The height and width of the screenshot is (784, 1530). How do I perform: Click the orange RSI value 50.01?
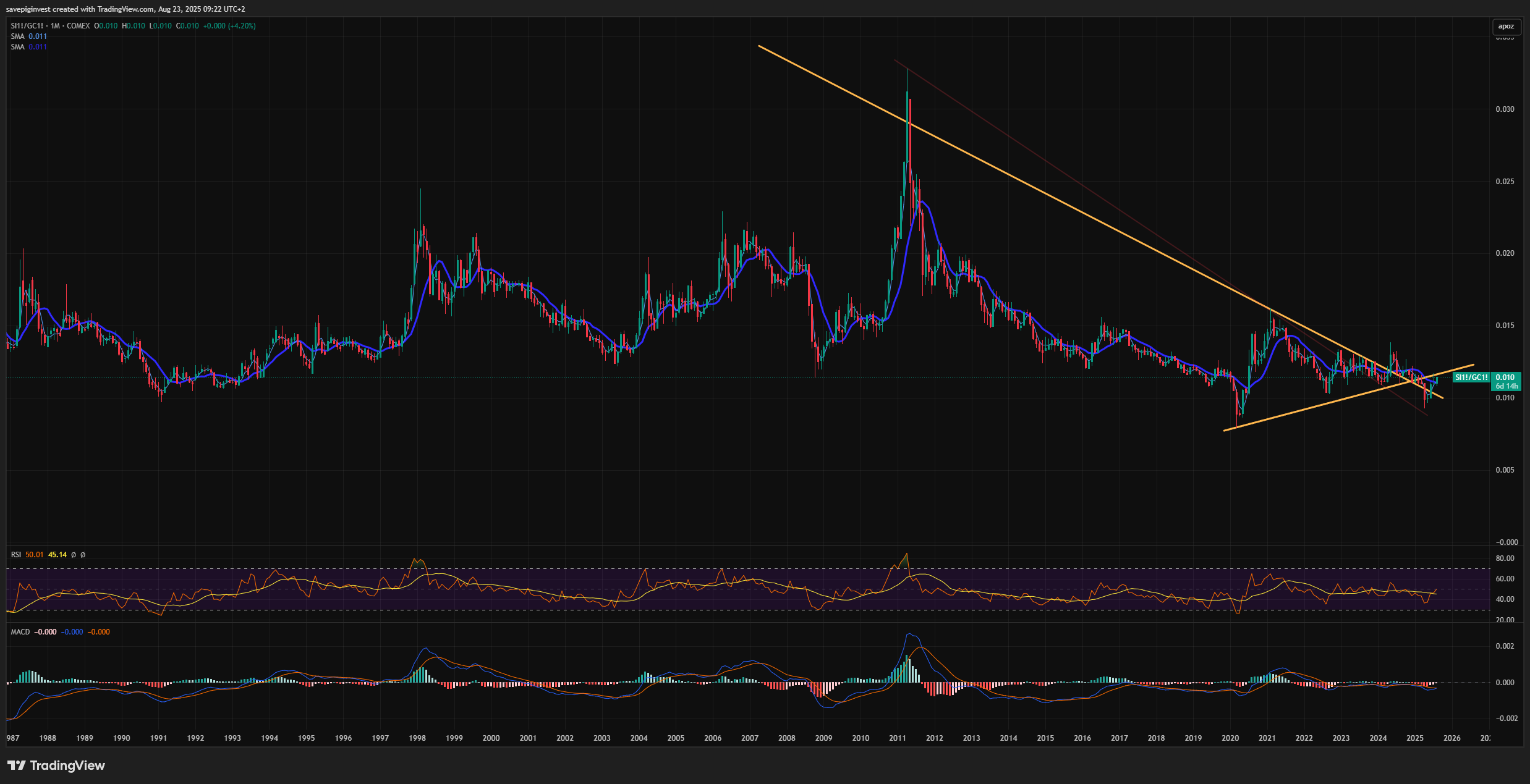point(35,555)
